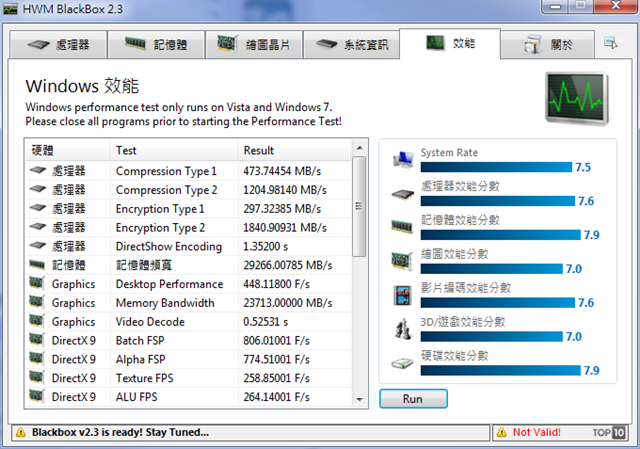Click the card icon in Video Decode row

[37, 320]
